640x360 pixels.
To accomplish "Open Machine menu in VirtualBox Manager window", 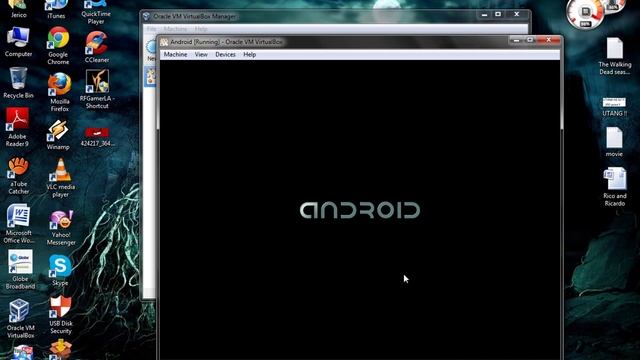I will (x=175, y=29).
